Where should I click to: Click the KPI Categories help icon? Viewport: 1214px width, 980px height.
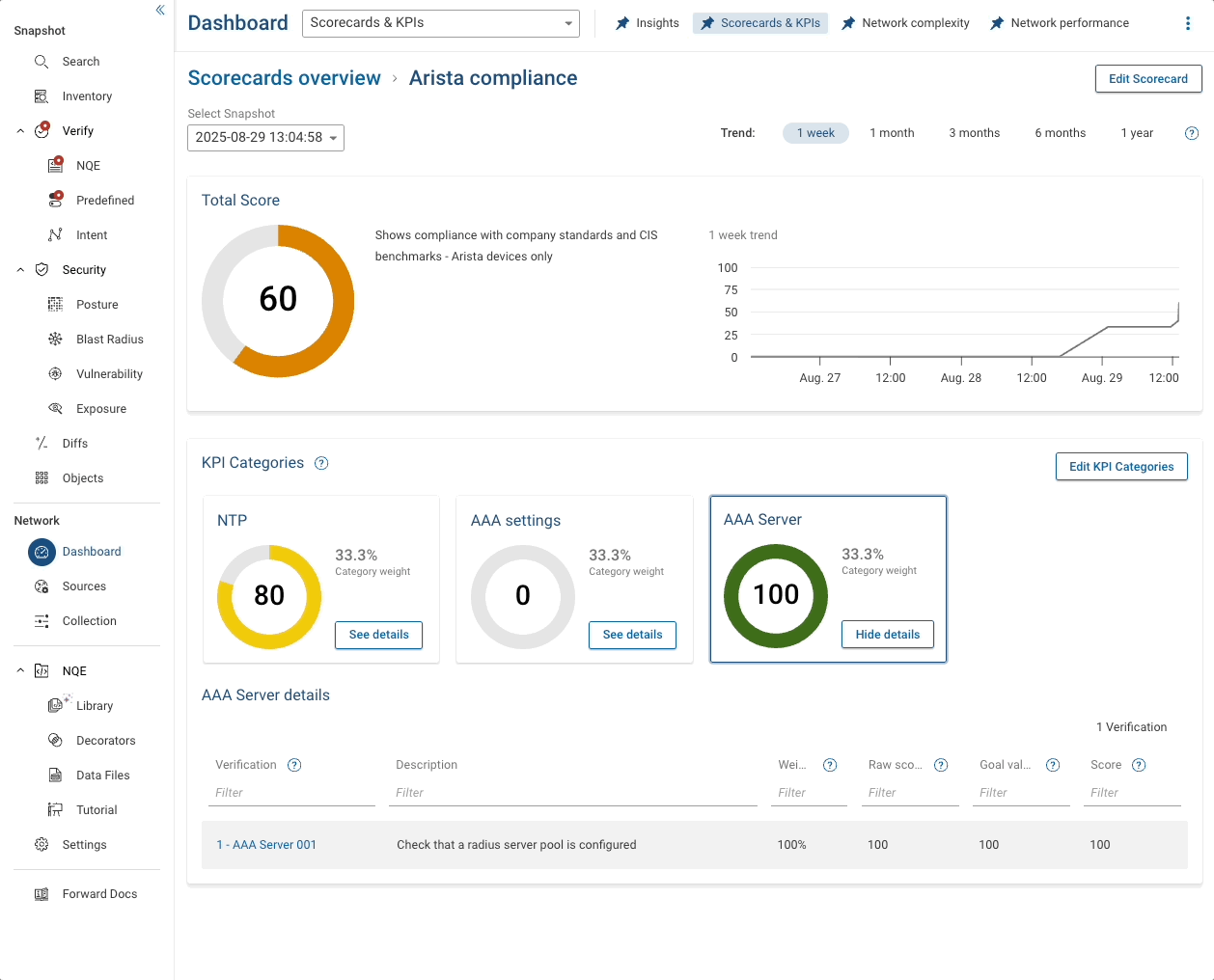tap(322, 463)
